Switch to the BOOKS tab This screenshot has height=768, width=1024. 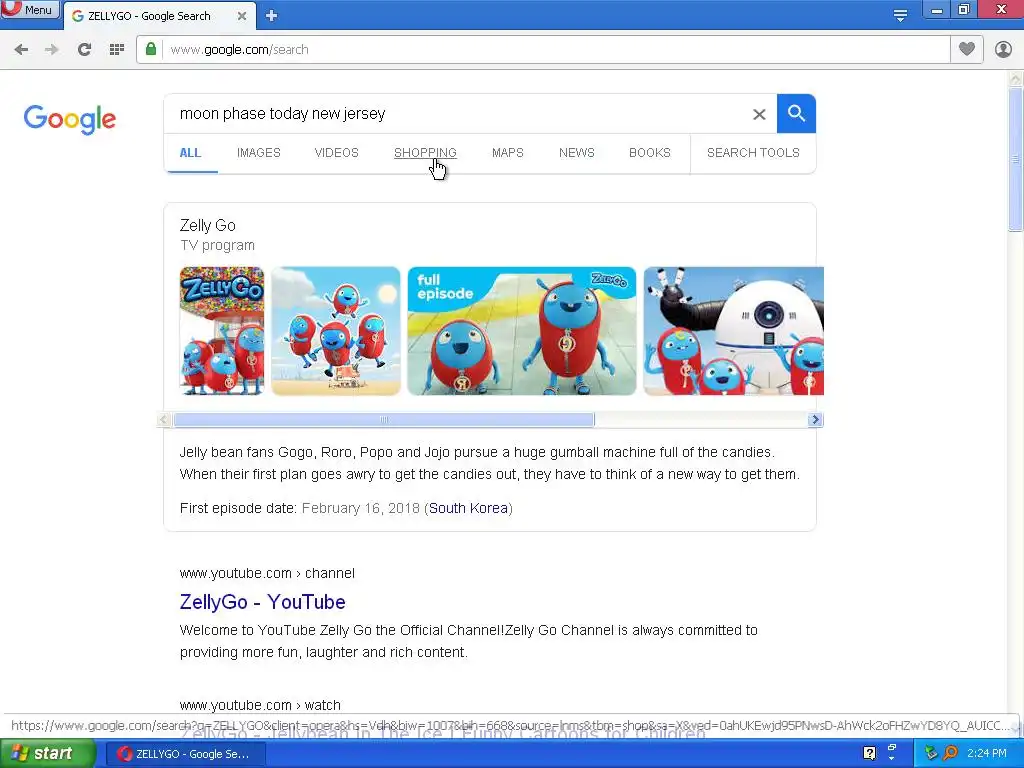[650, 153]
